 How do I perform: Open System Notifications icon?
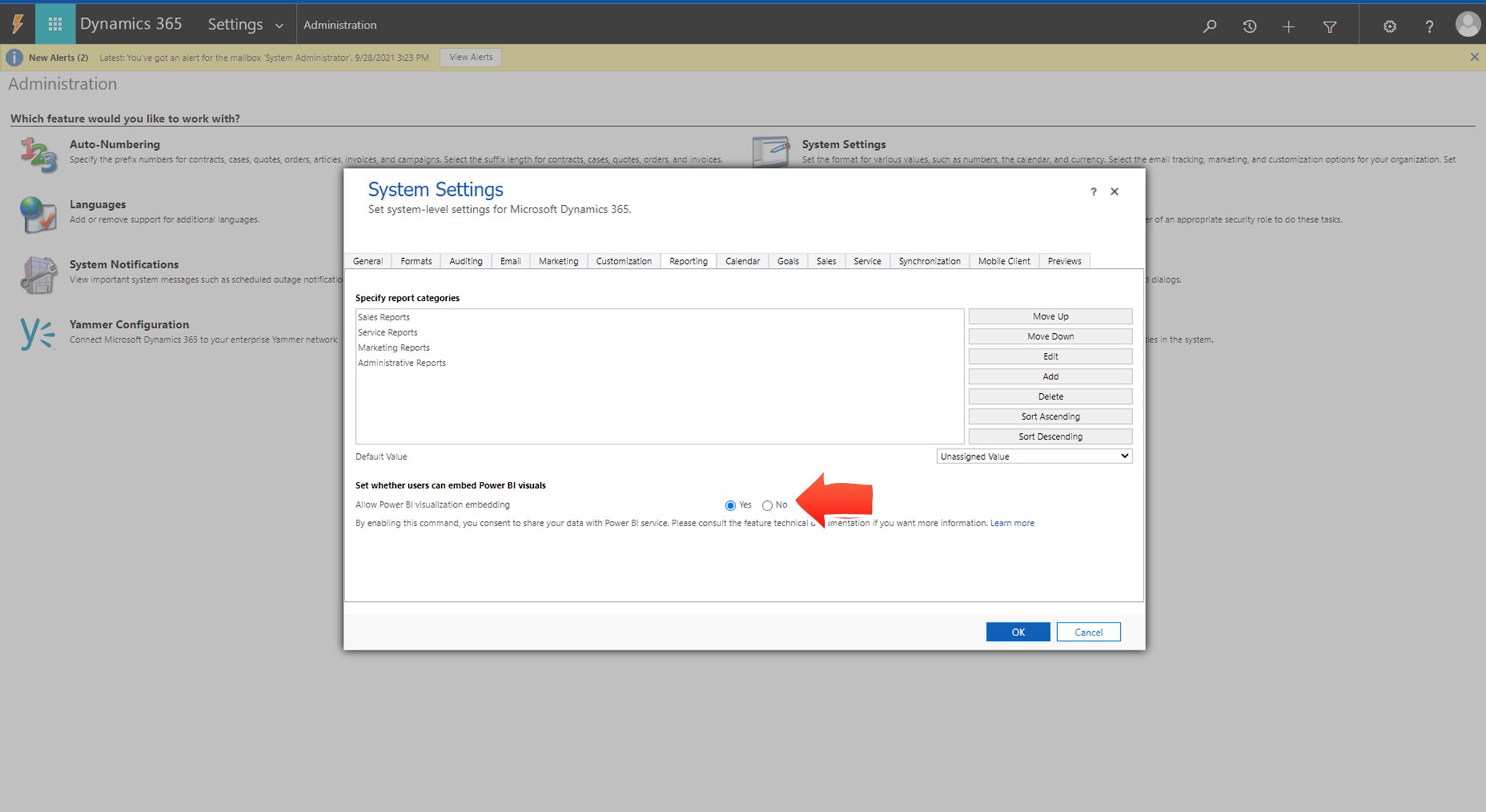click(38, 274)
